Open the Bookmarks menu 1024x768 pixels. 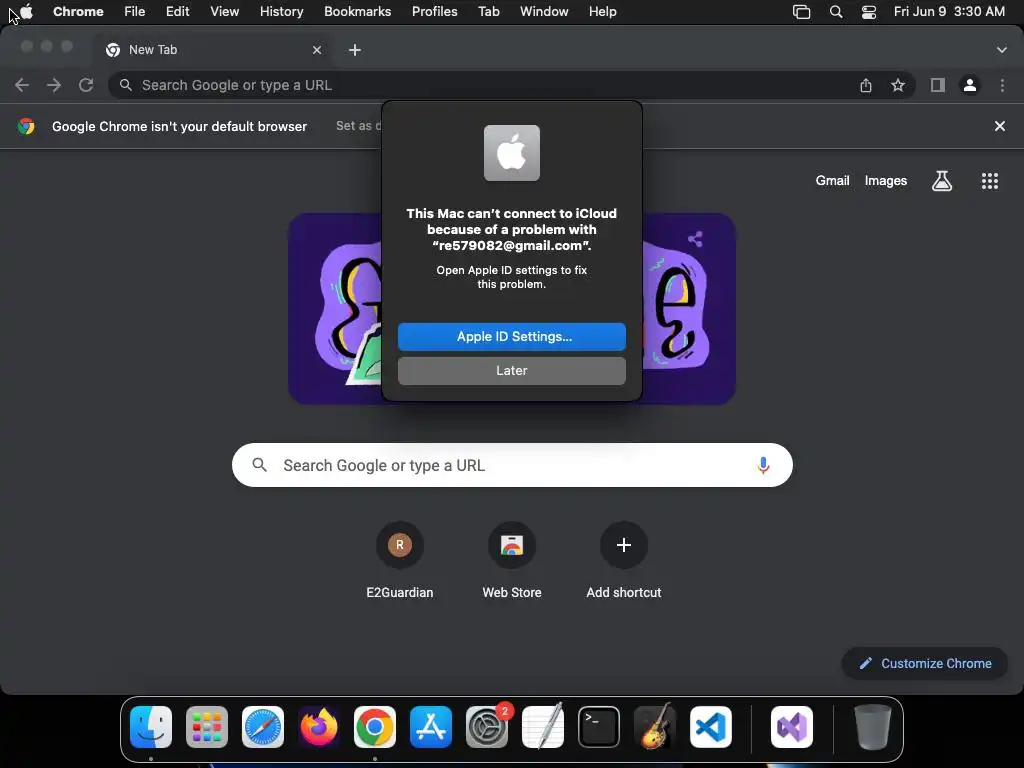(x=357, y=12)
